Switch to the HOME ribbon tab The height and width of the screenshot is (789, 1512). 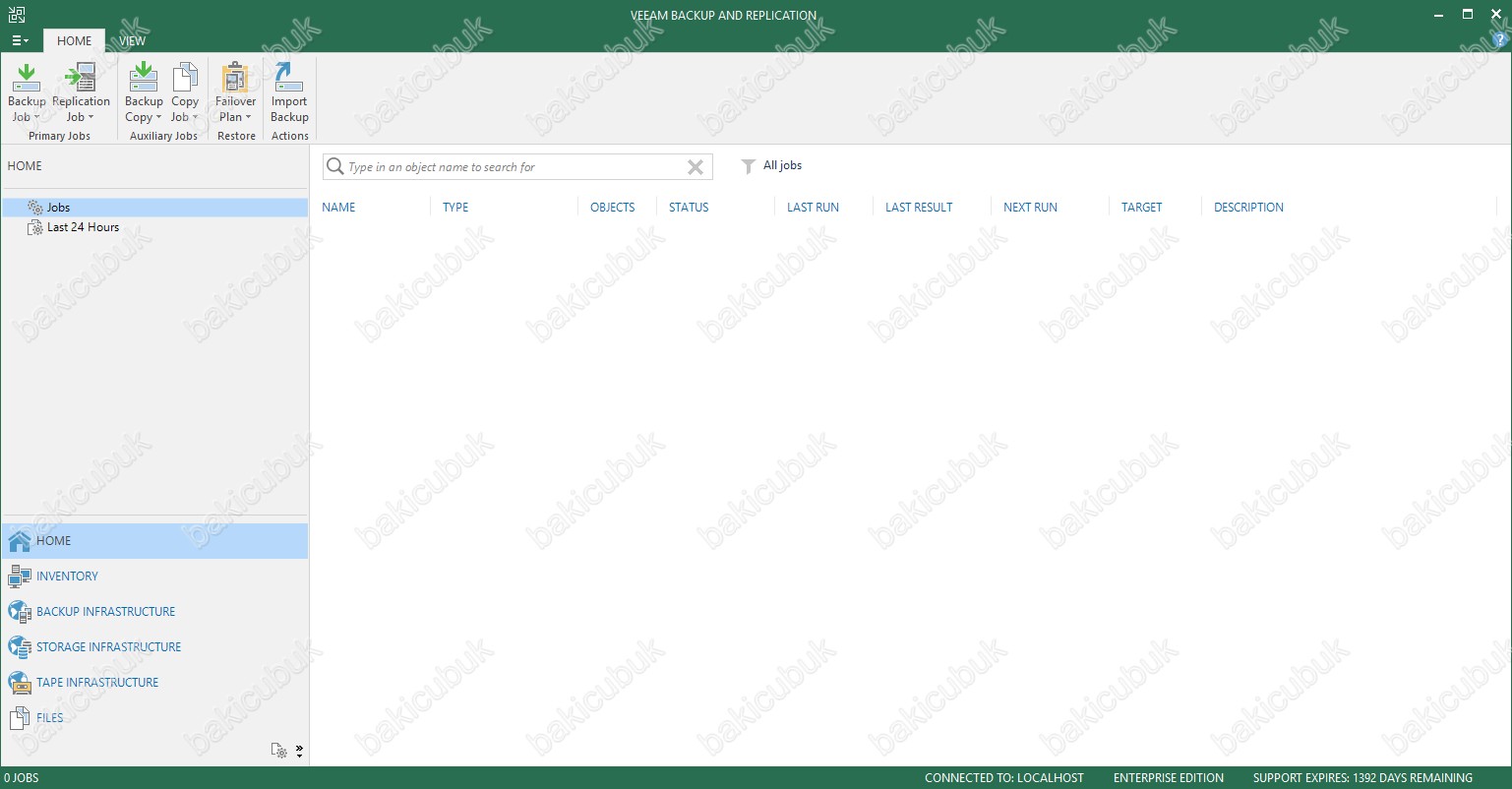coord(74,40)
